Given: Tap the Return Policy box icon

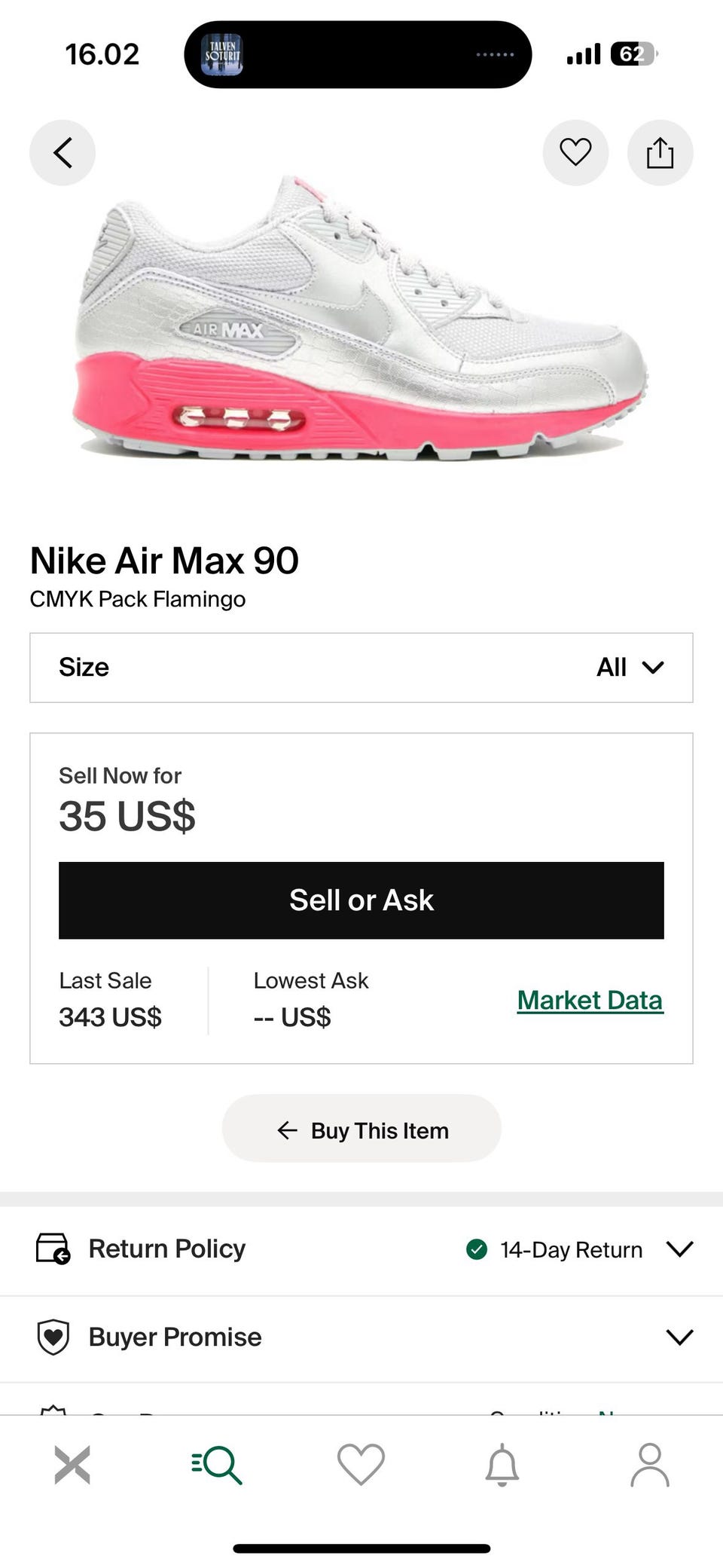Looking at the screenshot, I should pyautogui.click(x=53, y=1249).
